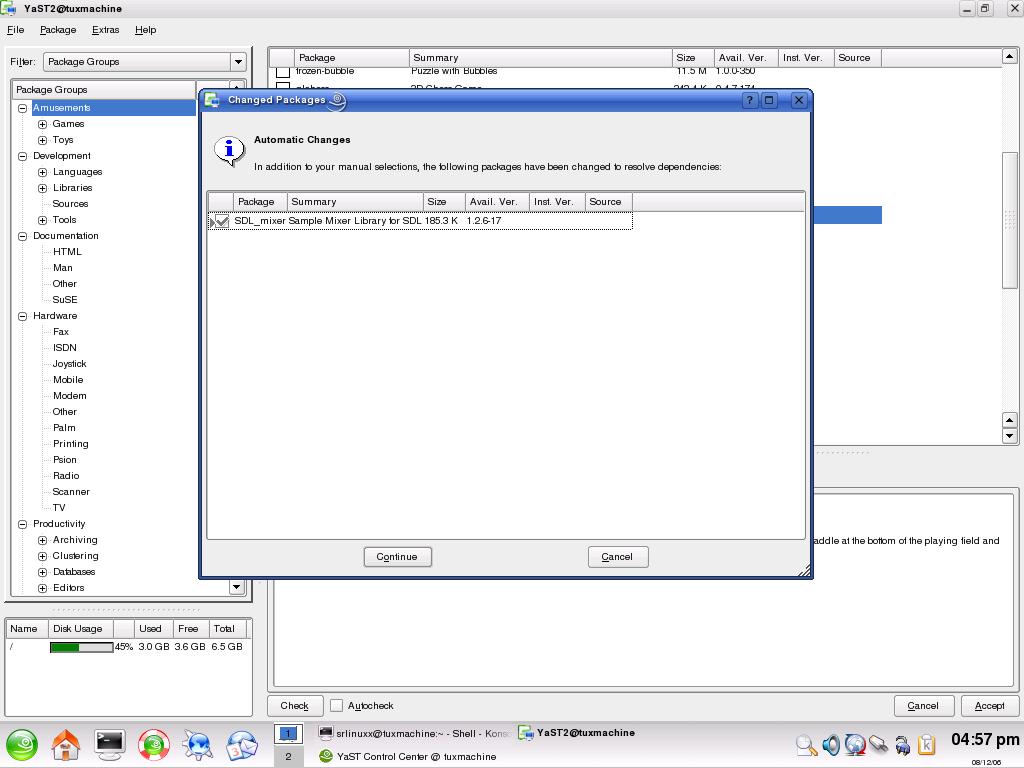Sort dialog list by Avail. Ver. column
The height and width of the screenshot is (768, 1024).
[x=496, y=202]
